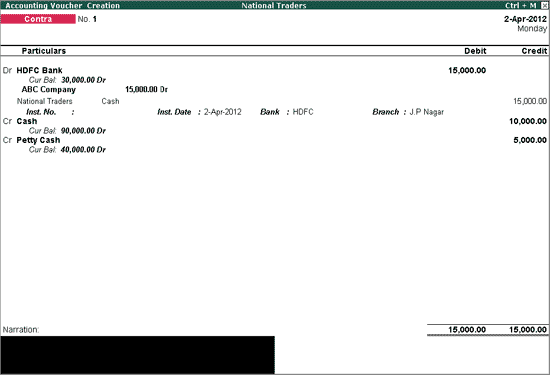Click Petty Cash current balance 40,000.00 Dr
This screenshot has width=550, height=375.
pyautogui.click(x=83, y=150)
